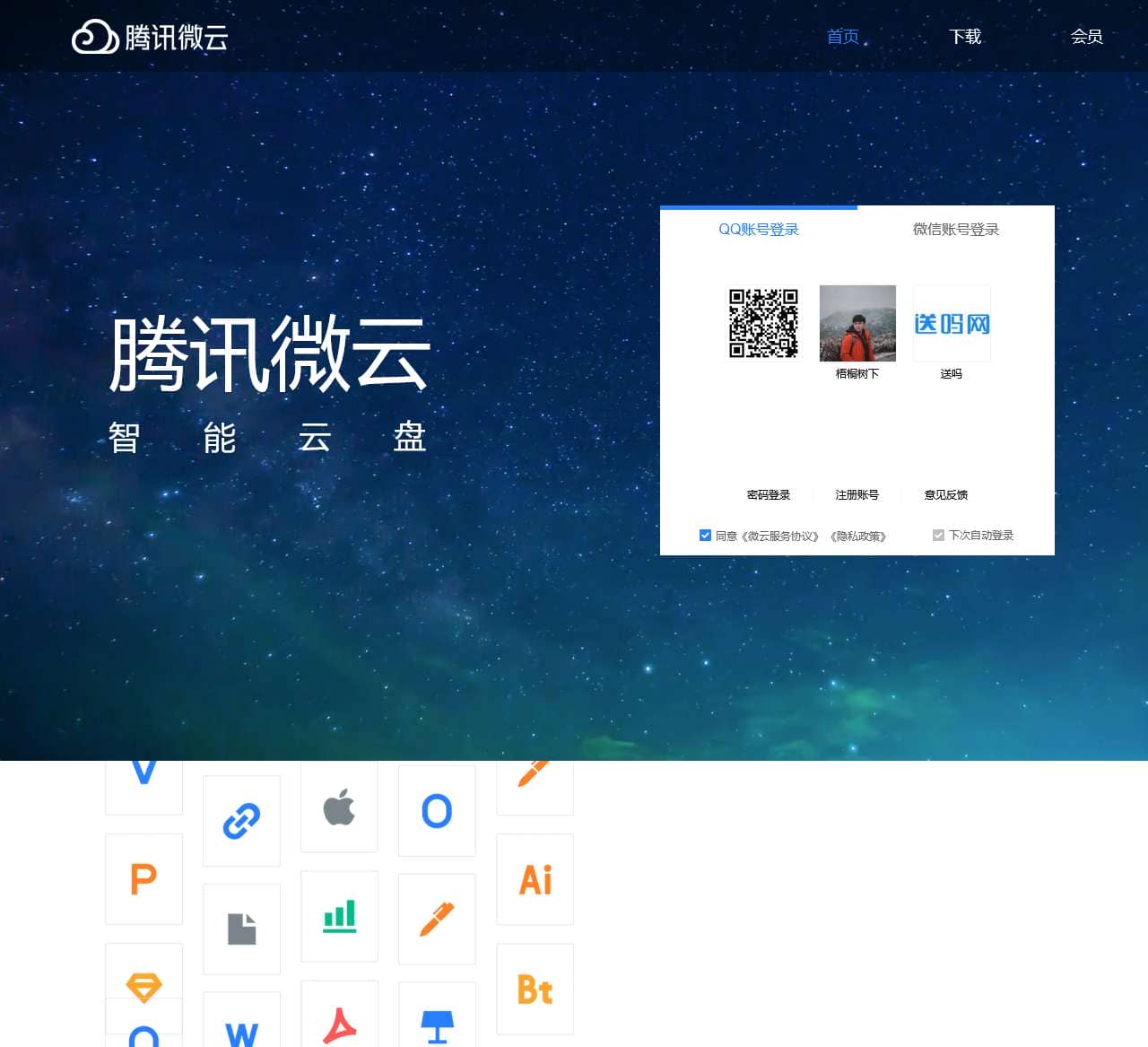Click the orange Sketch diamond icon

[143, 987]
